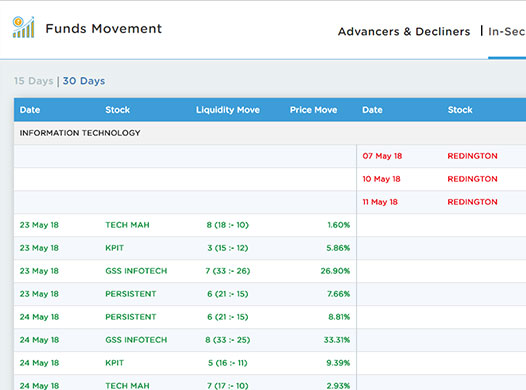Click the 24 May 18 date beside GSS INFOTECH
The width and height of the screenshot is (526, 390).
tap(39, 340)
